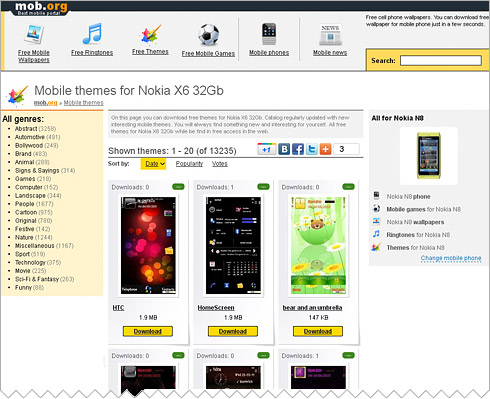Click the Google +1 button

point(267,149)
